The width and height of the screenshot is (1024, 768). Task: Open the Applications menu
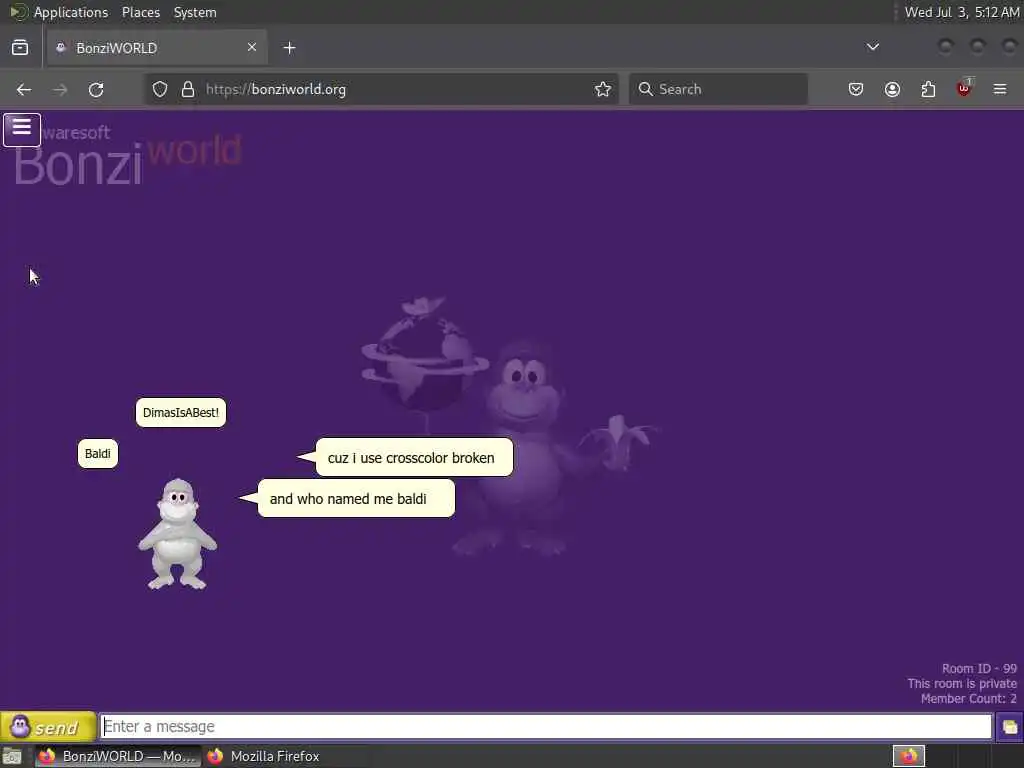(x=71, y=12)
